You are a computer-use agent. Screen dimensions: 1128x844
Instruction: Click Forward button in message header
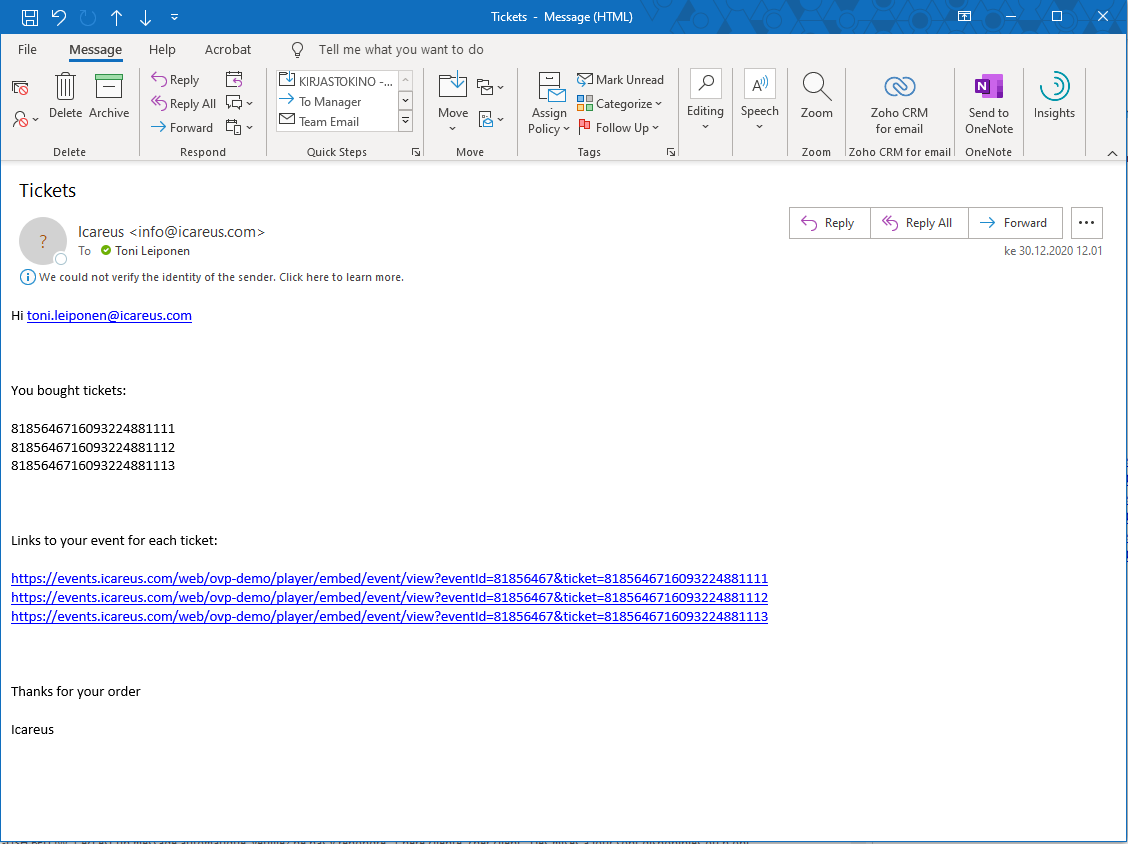tap(1015, 223)
